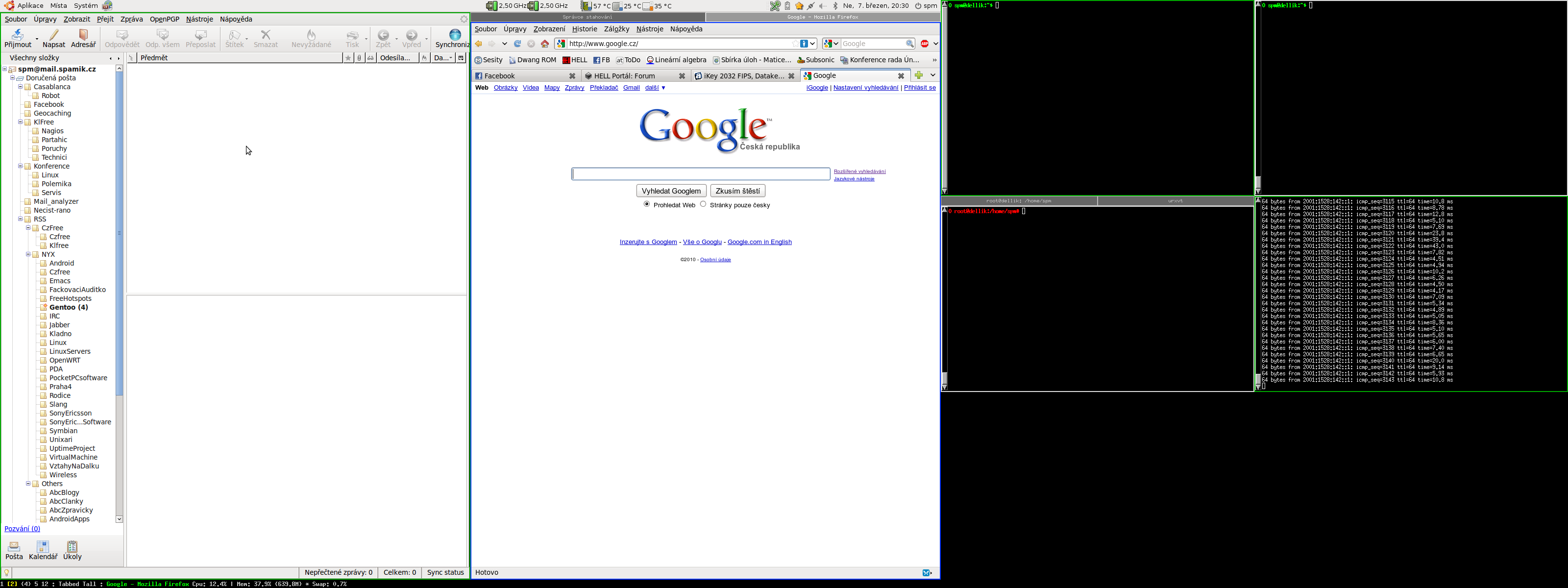1568x588 pixels.
Task: Collapse the Others folder
Action: (x=28, y=484)
